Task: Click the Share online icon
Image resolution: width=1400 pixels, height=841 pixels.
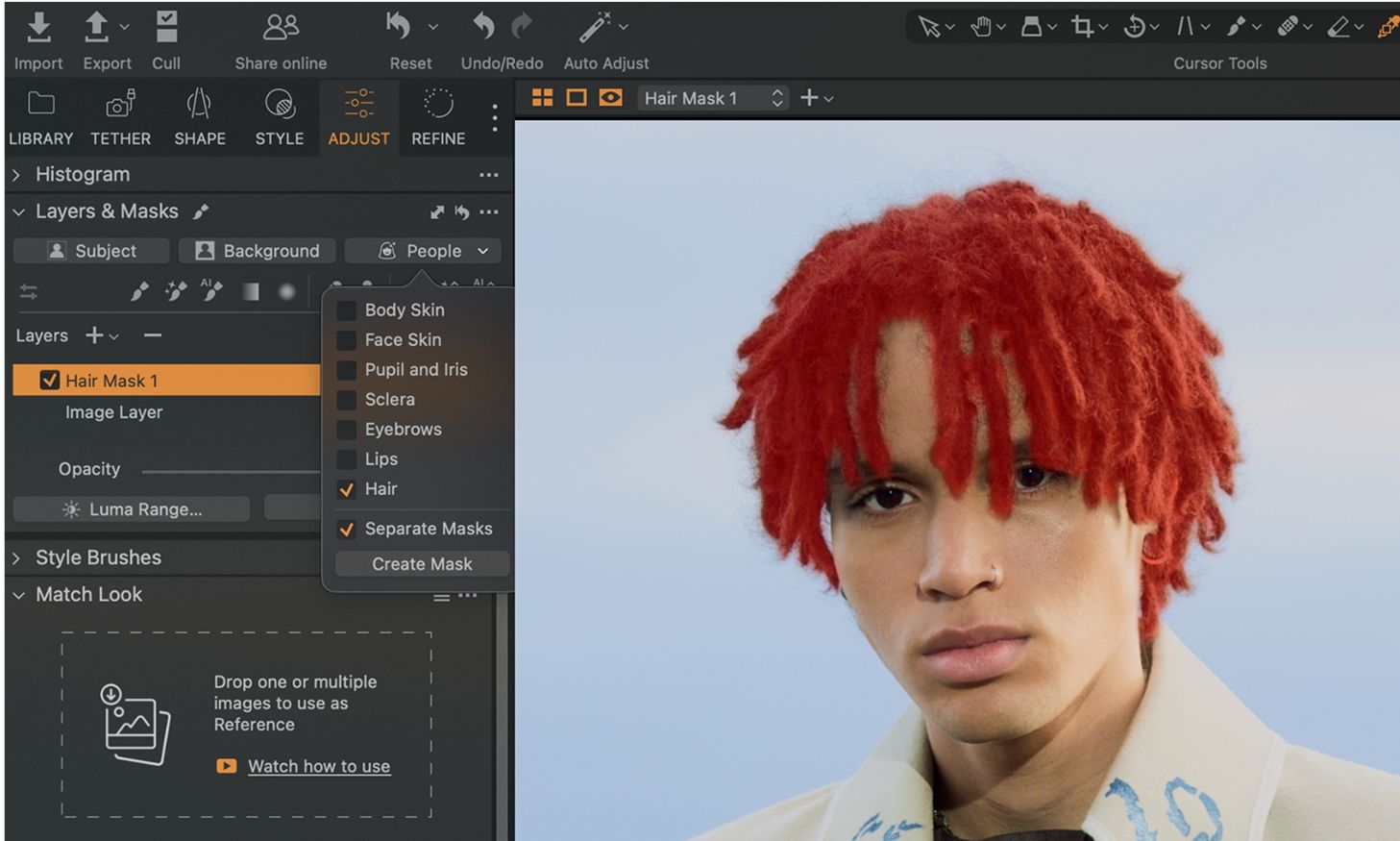Action: 281,29
